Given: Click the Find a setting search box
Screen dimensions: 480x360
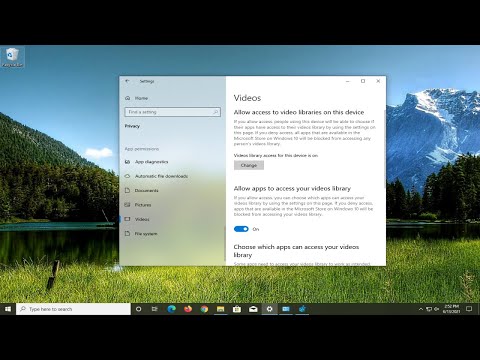Looking at the screenshot, I should [172, 112].
